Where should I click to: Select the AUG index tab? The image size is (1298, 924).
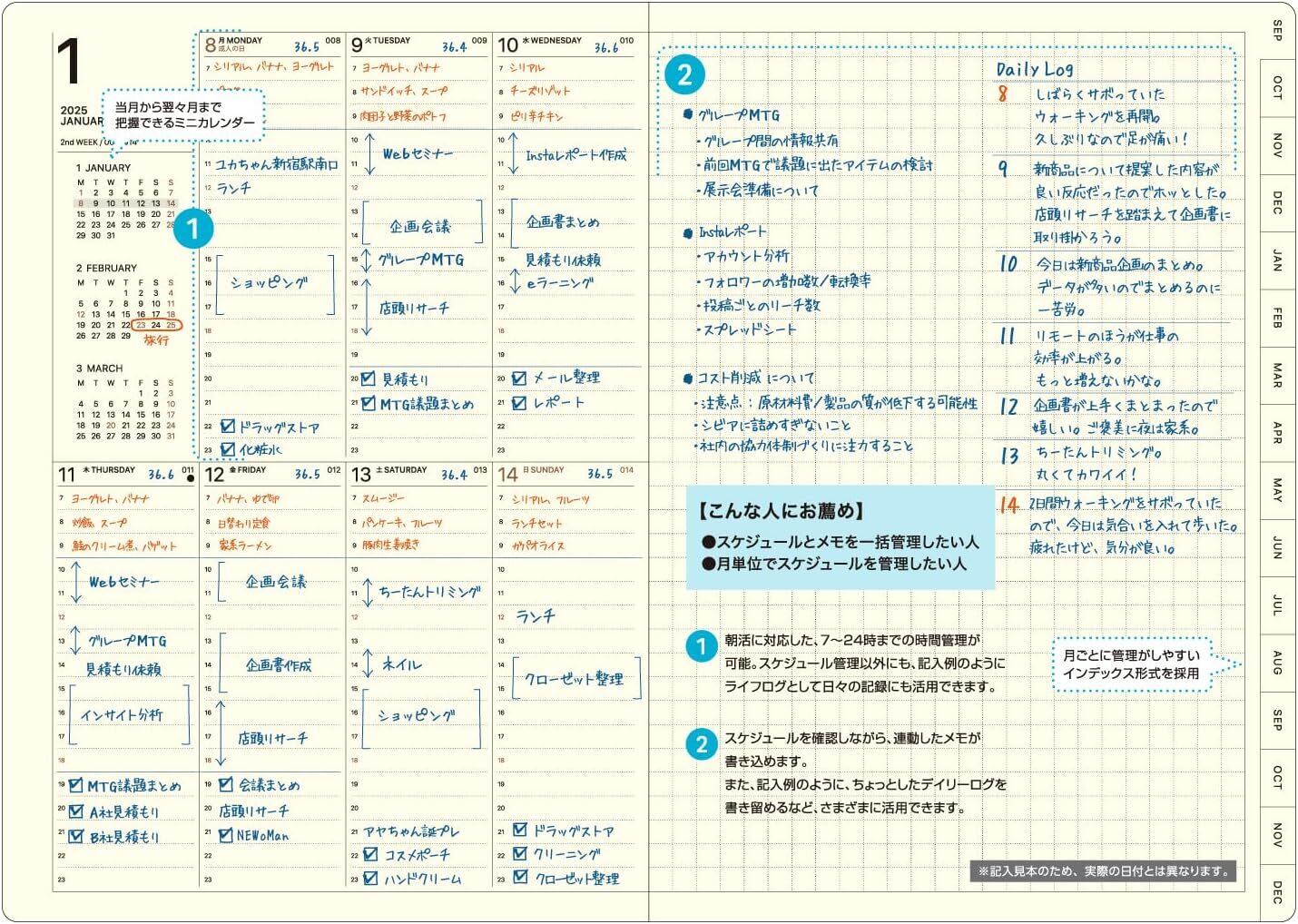coord(1278,662)
